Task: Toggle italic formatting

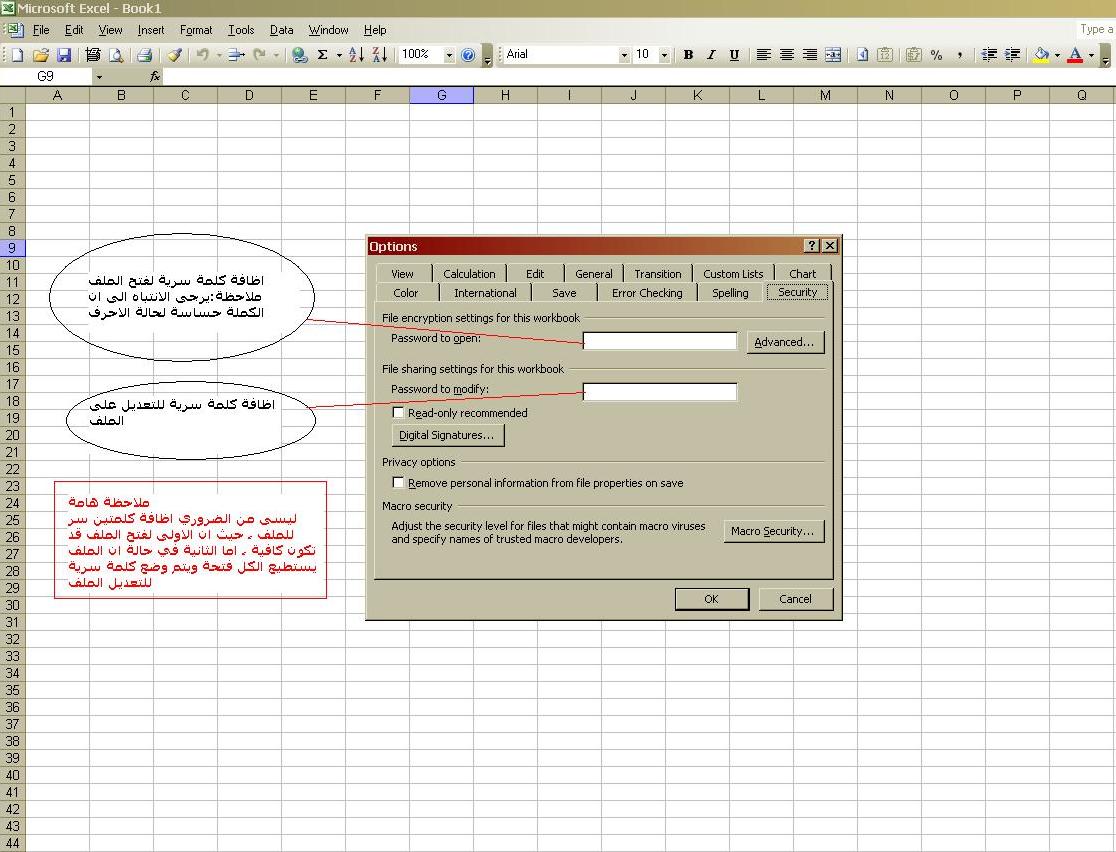Action: 711,55
